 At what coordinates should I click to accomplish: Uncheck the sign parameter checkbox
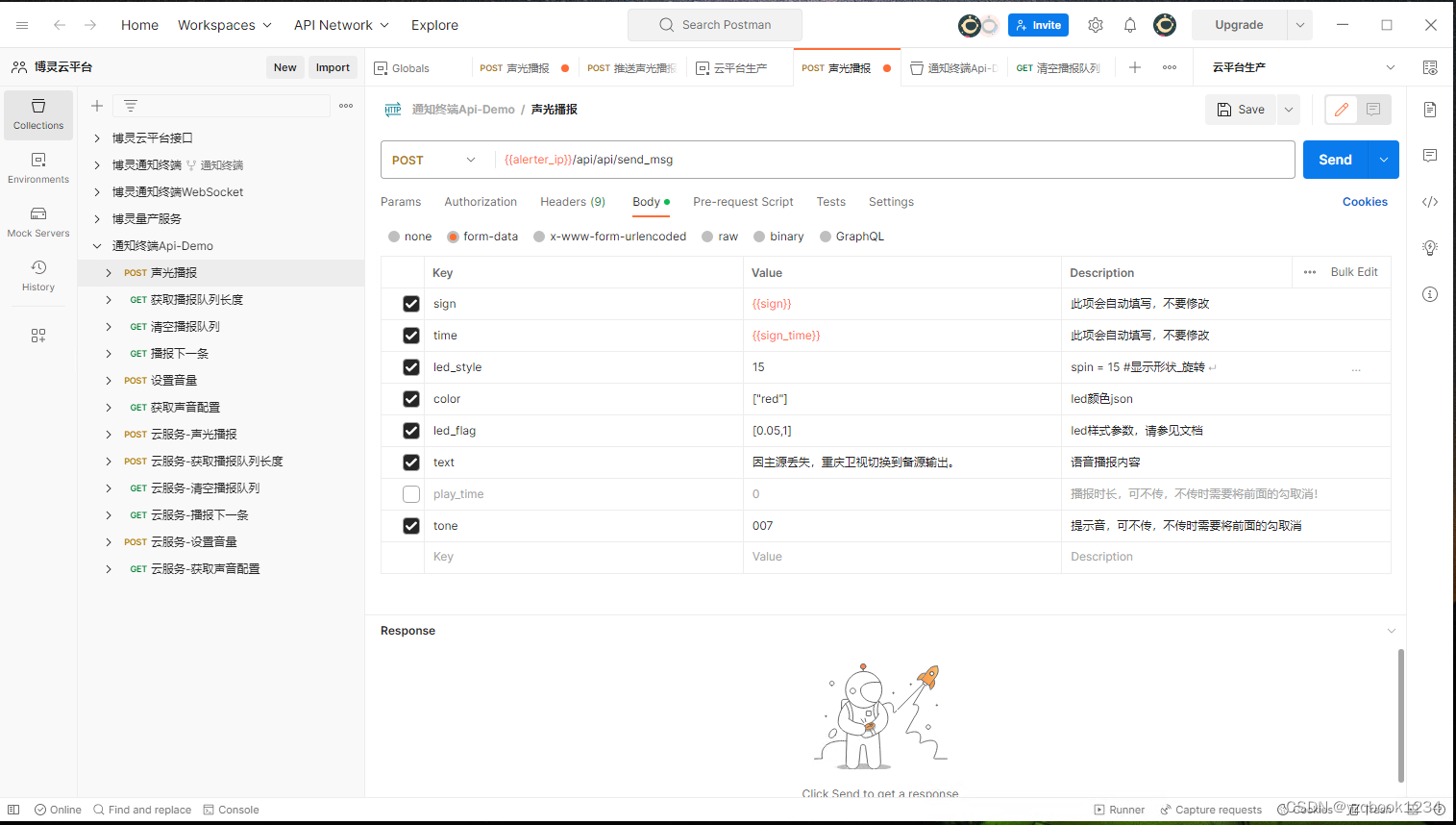click(411, 304)
